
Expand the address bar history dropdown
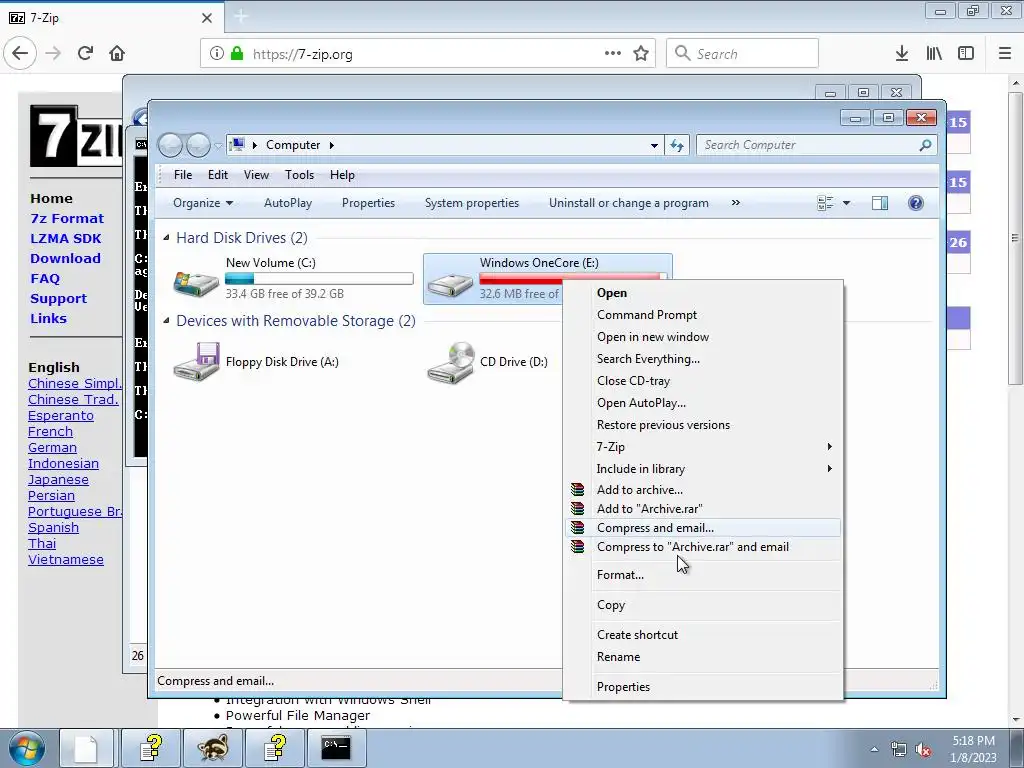654,146
